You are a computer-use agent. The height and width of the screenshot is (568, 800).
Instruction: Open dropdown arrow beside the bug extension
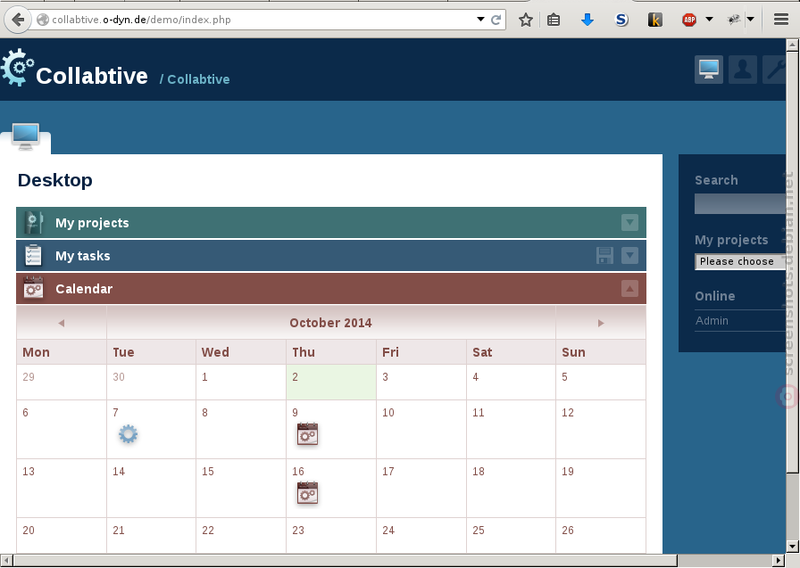tap(751, 19)
